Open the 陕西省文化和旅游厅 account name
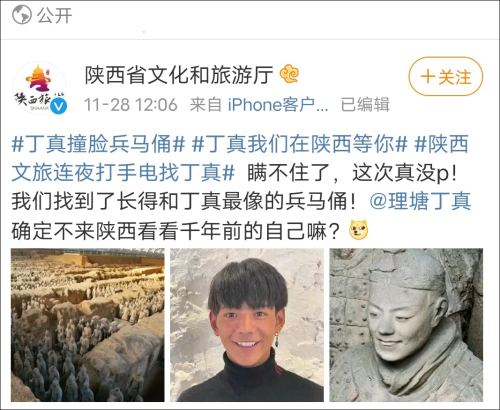Image resolution: width=500 pixels, height=410 pixels. coord(179,75)
